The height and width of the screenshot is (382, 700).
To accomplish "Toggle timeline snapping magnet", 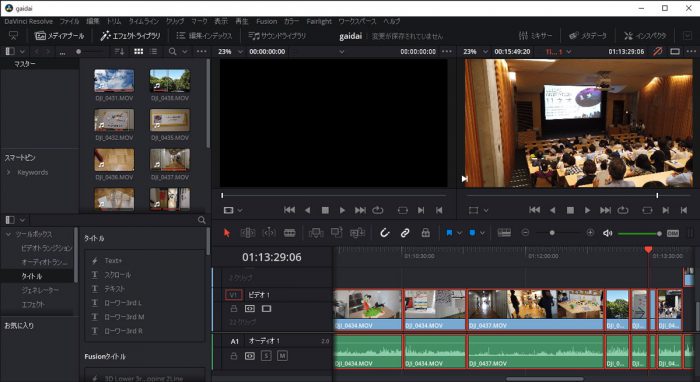I will [384, 233].
